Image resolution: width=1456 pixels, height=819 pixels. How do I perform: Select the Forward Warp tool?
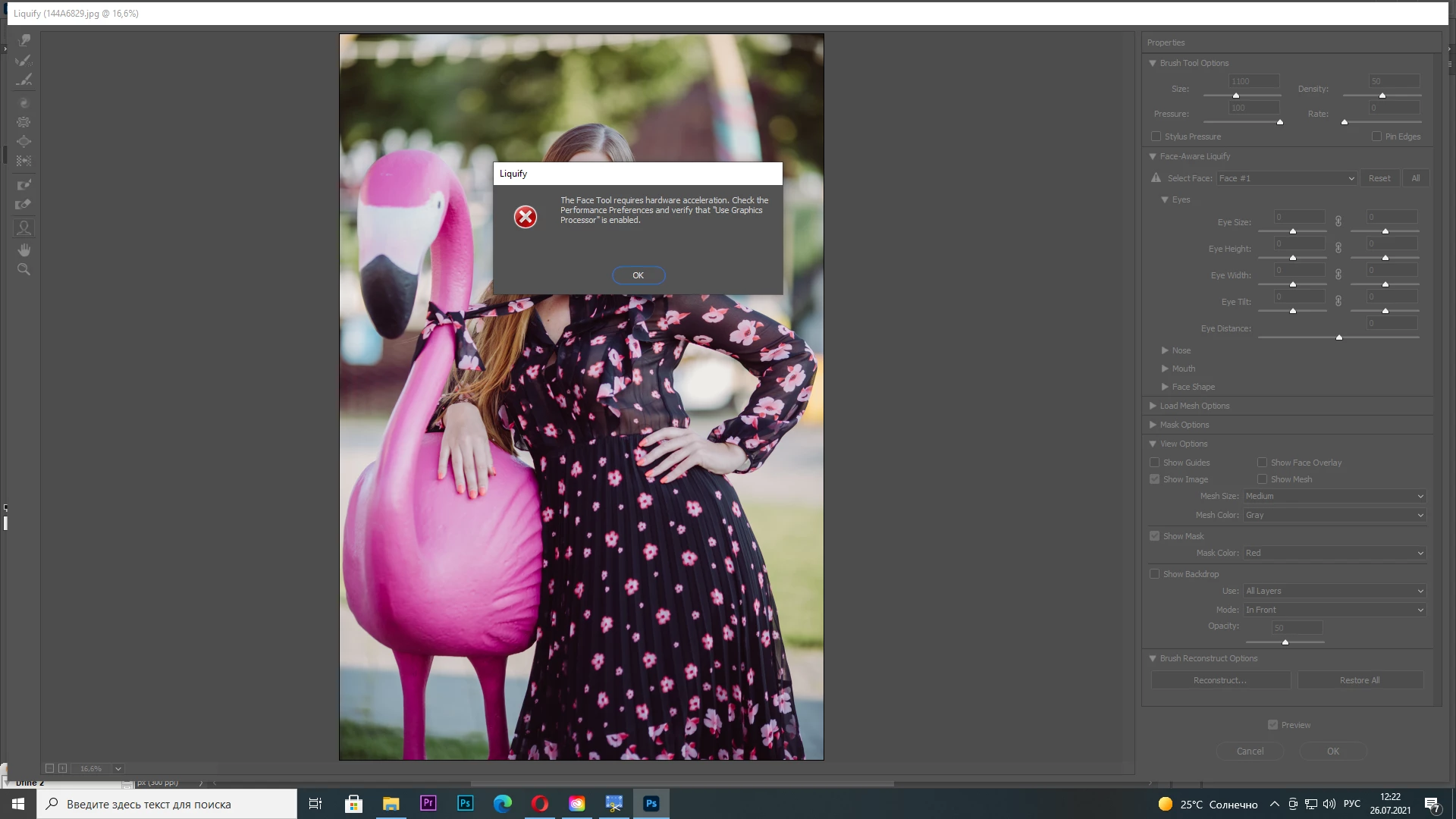pyautogui.click(x=24, y=40)
